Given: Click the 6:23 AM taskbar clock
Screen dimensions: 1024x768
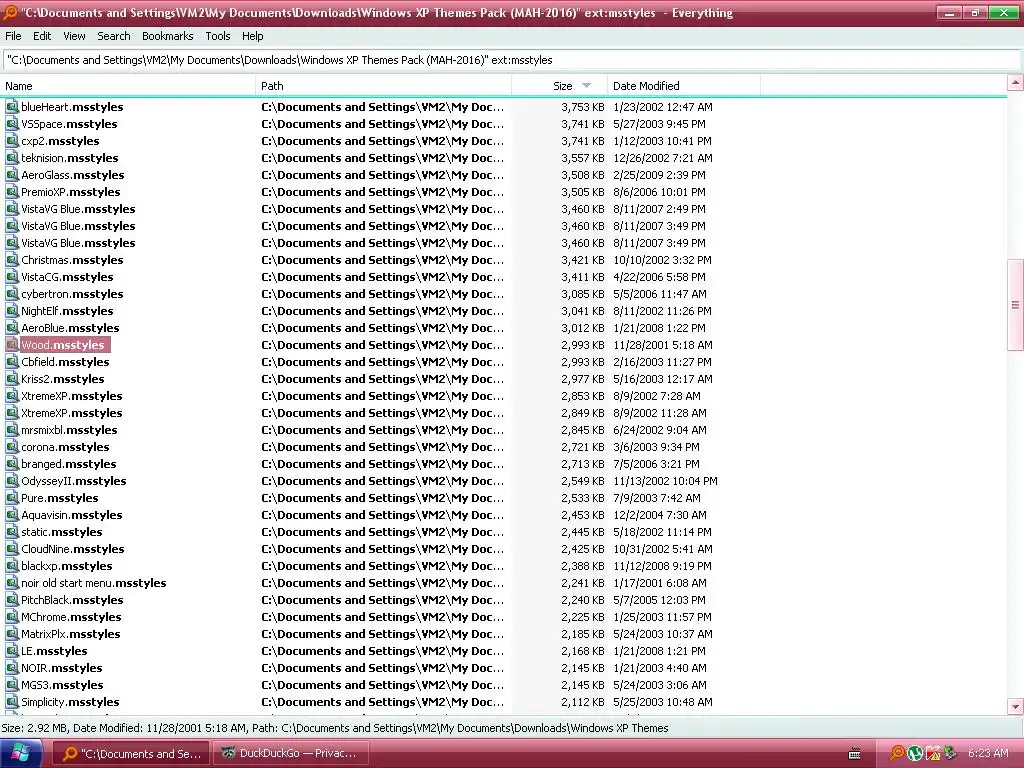Looking at the screenshot, I should 987,753.
